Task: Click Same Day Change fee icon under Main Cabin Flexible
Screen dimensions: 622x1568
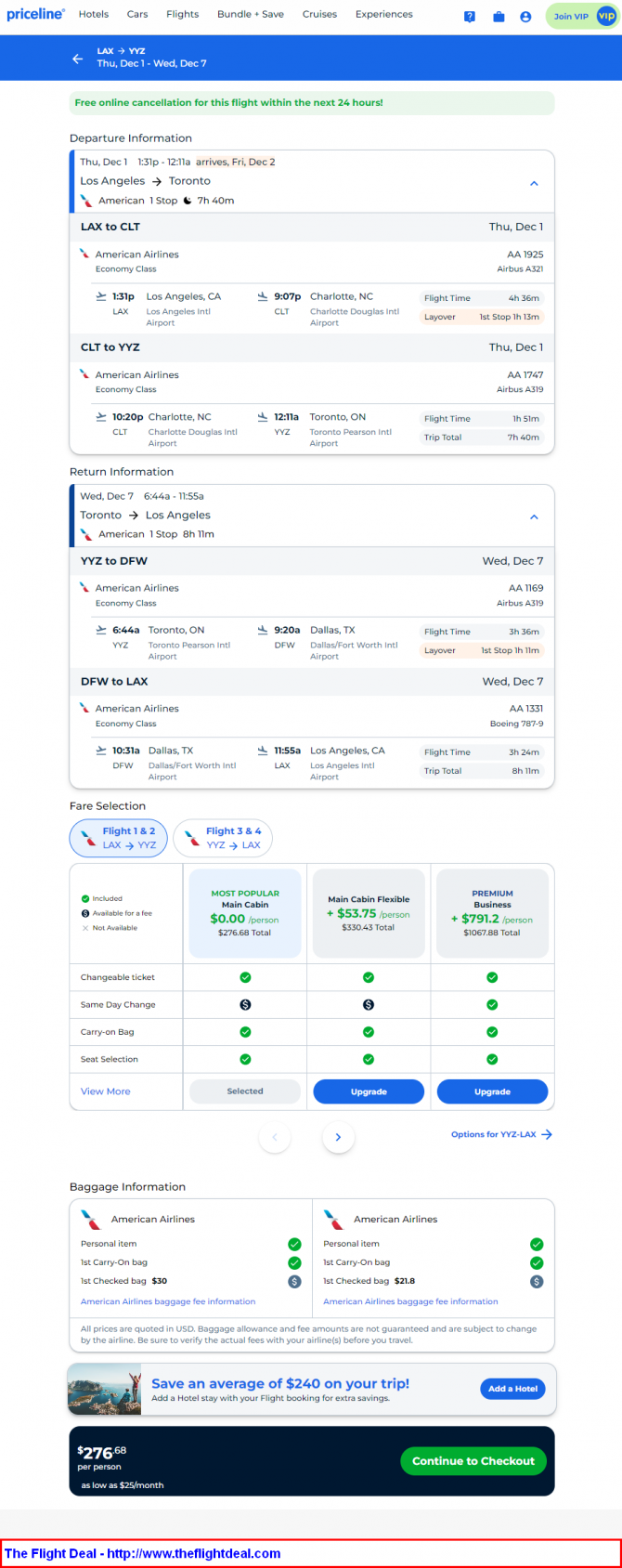Action: click(x=369, y=1004)
